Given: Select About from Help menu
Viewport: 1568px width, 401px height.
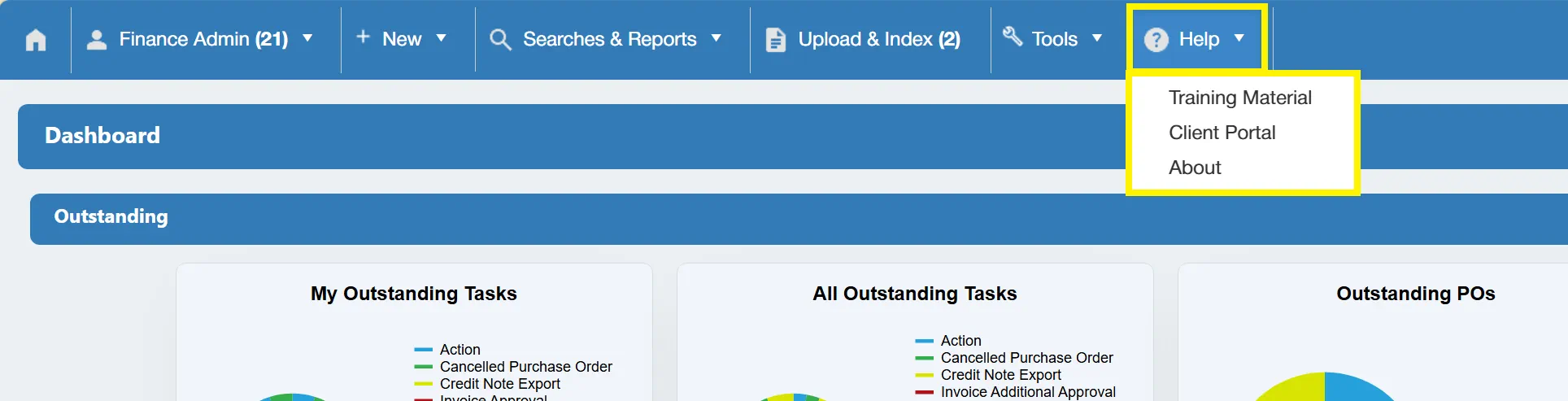Looking at the screenshot, I should (x=1195, y=168).
